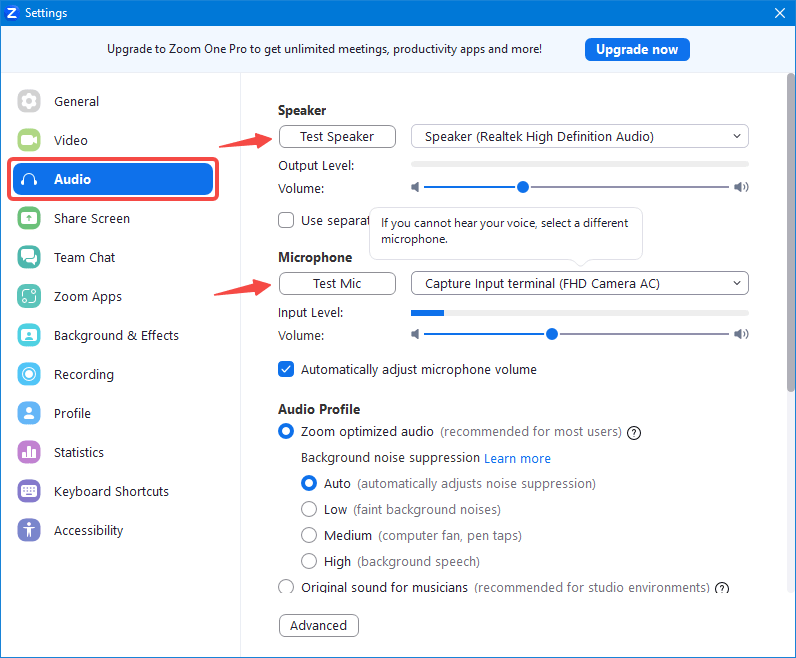The width and height of the screenshot is (796, 658).
Task: Click the Zoom Apps sidebar icon
Action: coord(29,296)
